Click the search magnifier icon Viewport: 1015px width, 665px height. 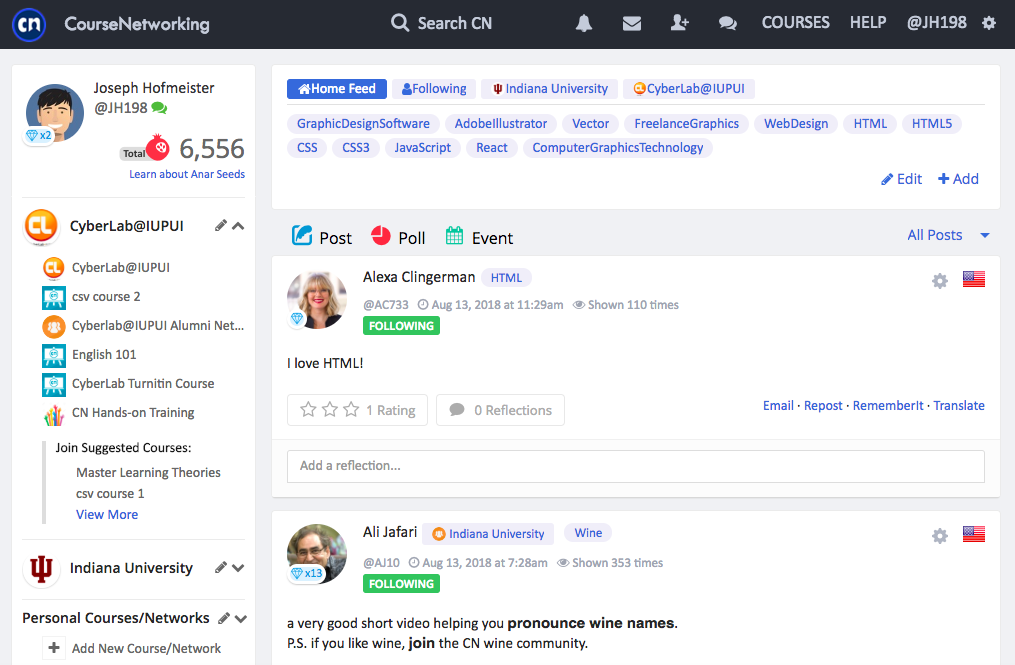coord(400,23)
